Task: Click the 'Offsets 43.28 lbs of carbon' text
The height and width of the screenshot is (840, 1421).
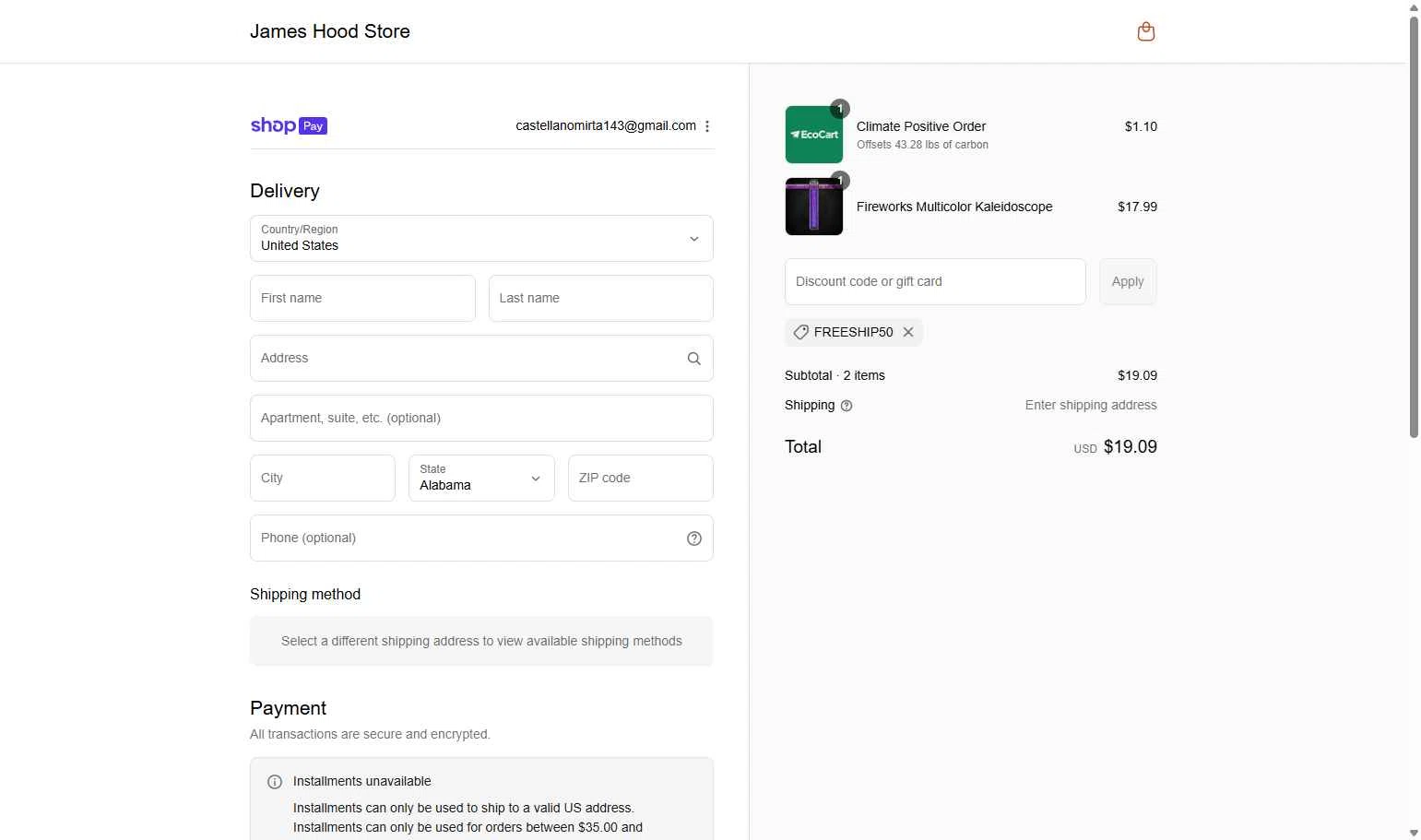Action: click(922, 145)
